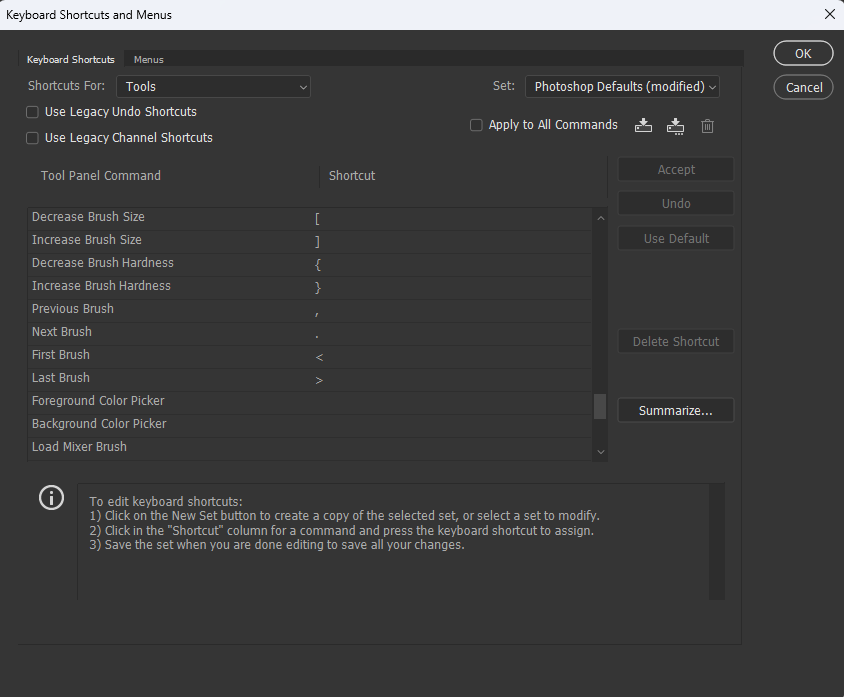Create a new set based on current set icon
The height and width of the screenshot is (697, 844).
(x=675, y=125)
